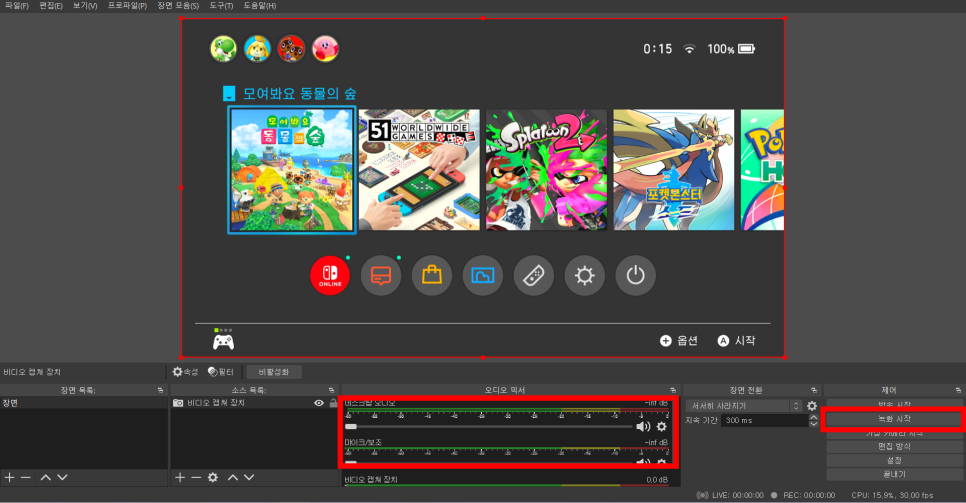
Task: Click Sleep Mode power icon in preview
Action: 635,275
